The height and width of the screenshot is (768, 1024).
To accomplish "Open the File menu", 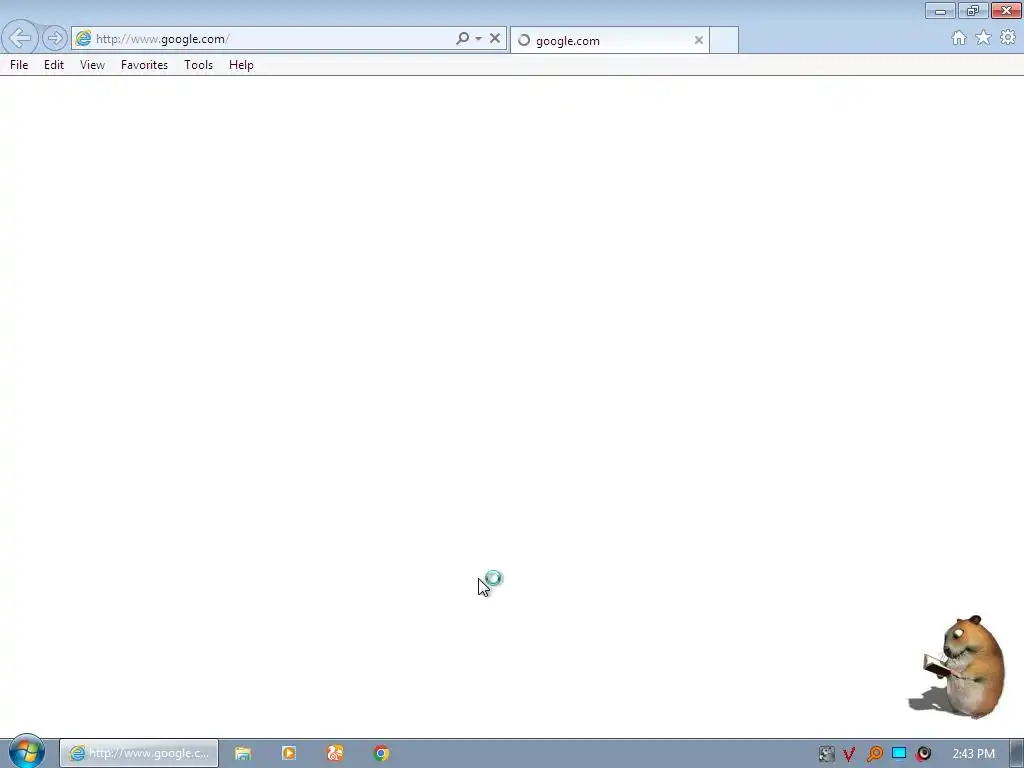I will click(19, 65).
